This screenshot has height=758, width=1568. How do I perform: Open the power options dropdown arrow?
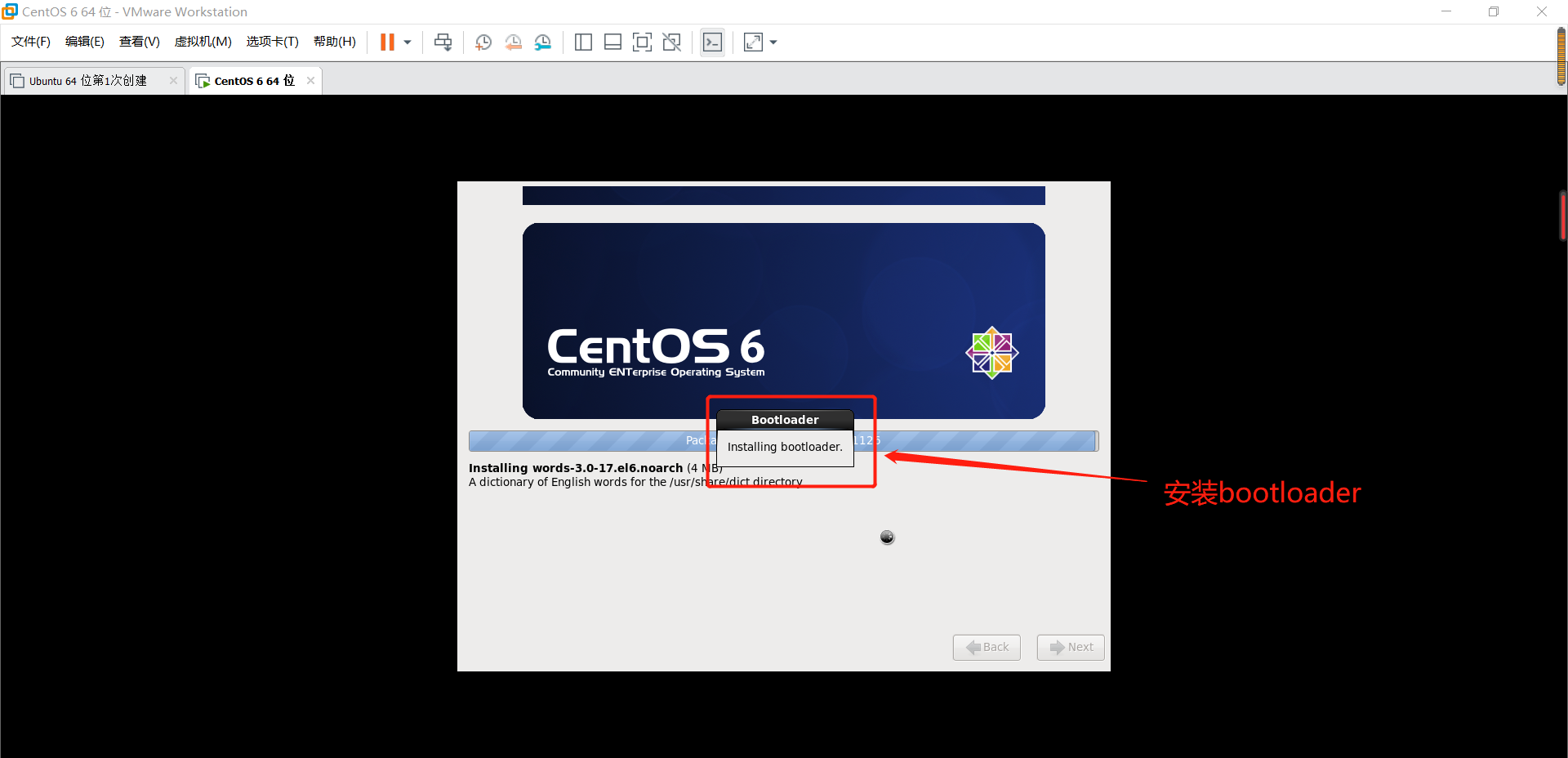click(408, 42)
